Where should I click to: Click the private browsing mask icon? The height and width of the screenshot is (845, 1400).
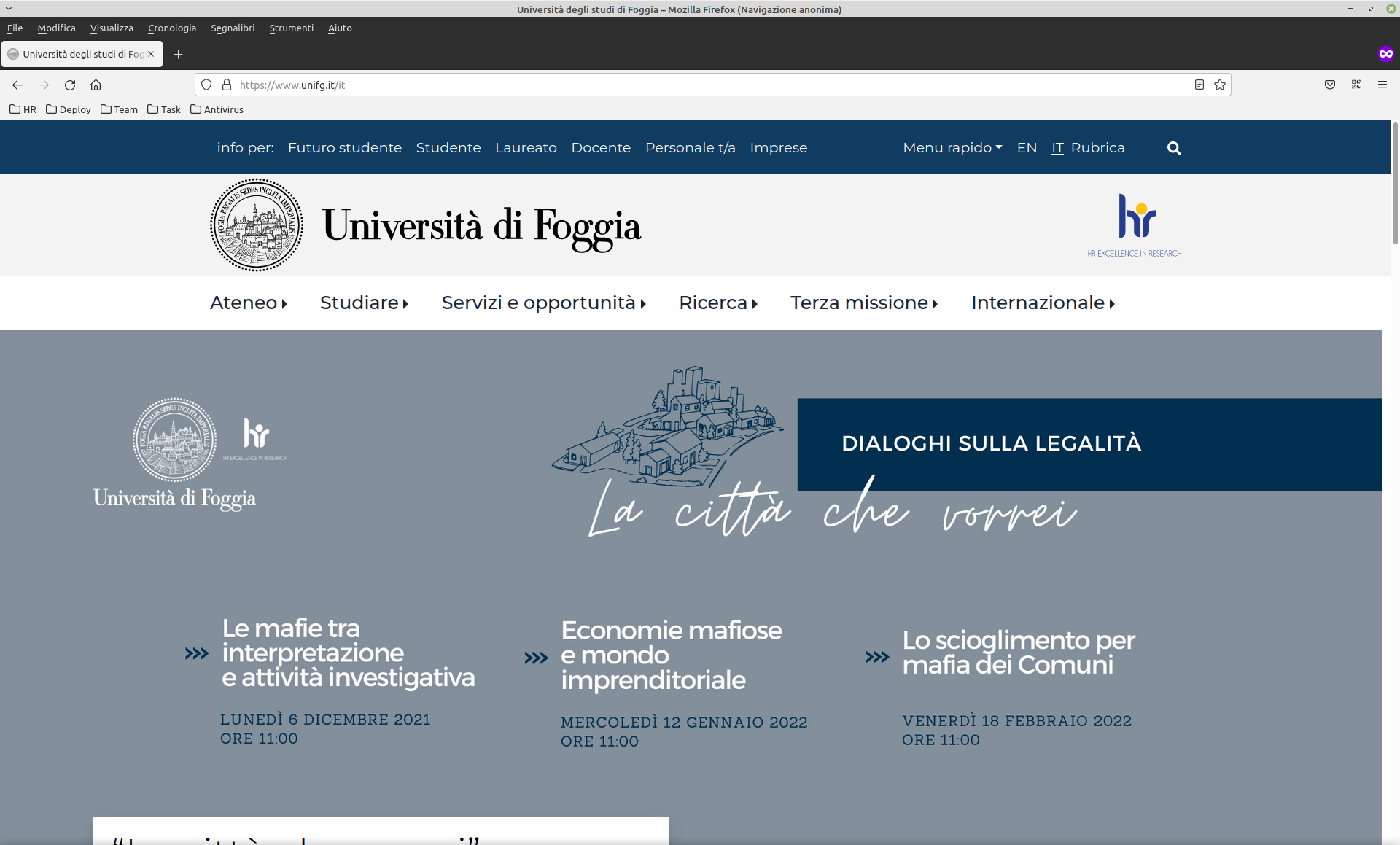1385,54
